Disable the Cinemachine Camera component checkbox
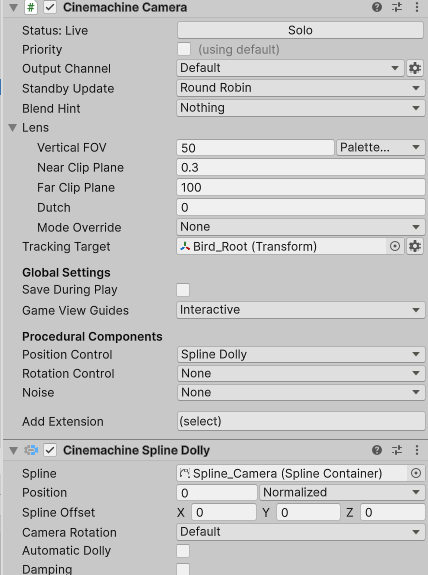 (x=50, y=7)
